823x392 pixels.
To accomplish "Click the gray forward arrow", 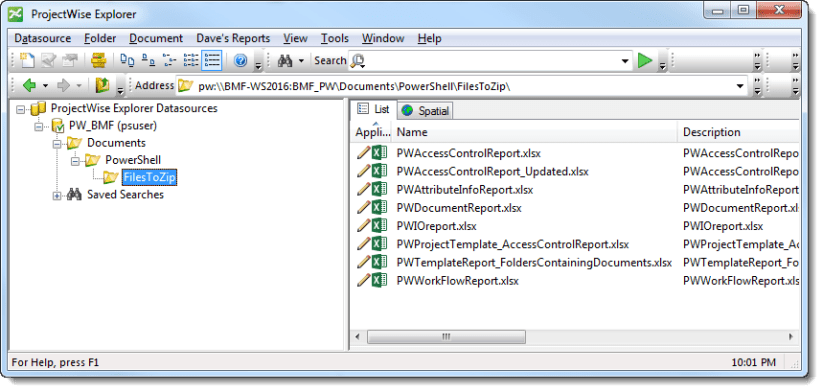I will 63,86.
